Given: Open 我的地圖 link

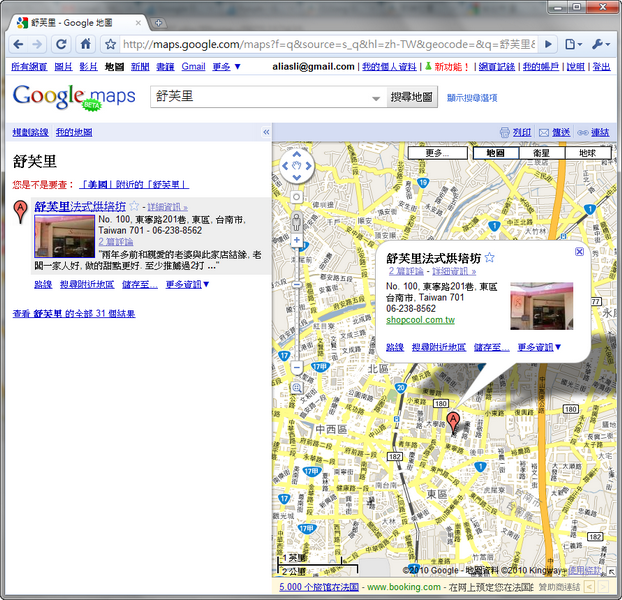Looking at the screenshot, I should (74, 132).
